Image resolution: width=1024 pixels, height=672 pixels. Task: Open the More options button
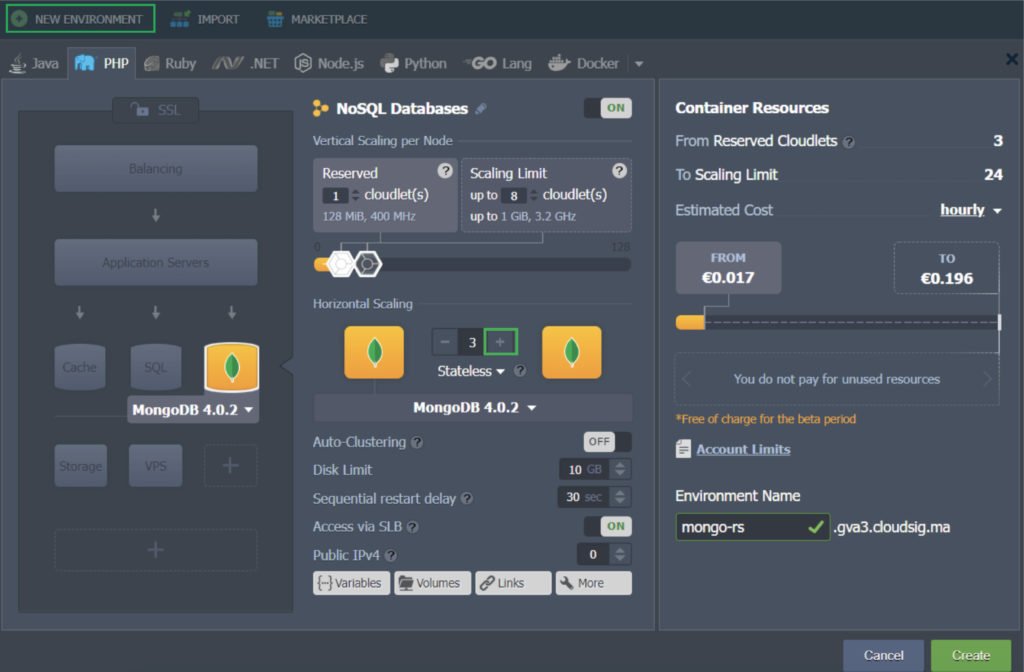594,583
